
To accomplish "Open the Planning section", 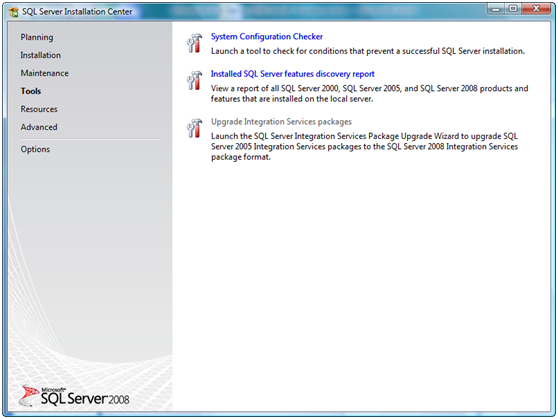I will [37, 37].
